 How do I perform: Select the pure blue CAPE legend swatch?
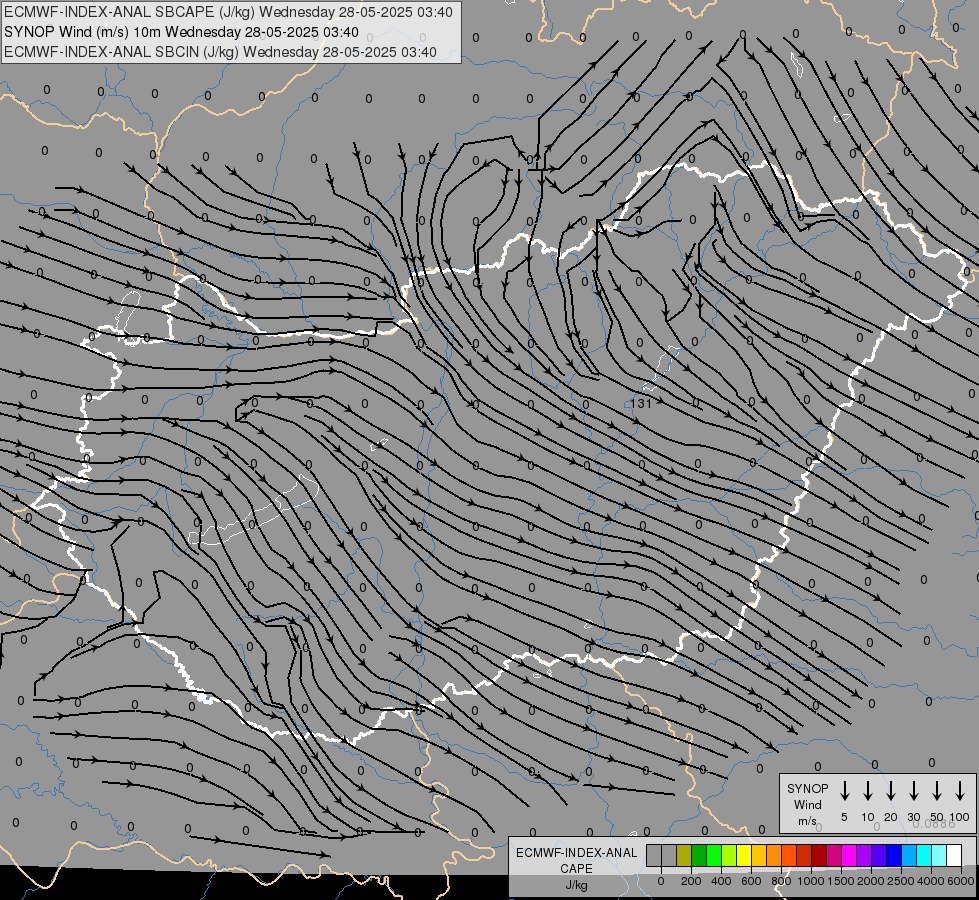pyautogui.click(x=893, y=856)
